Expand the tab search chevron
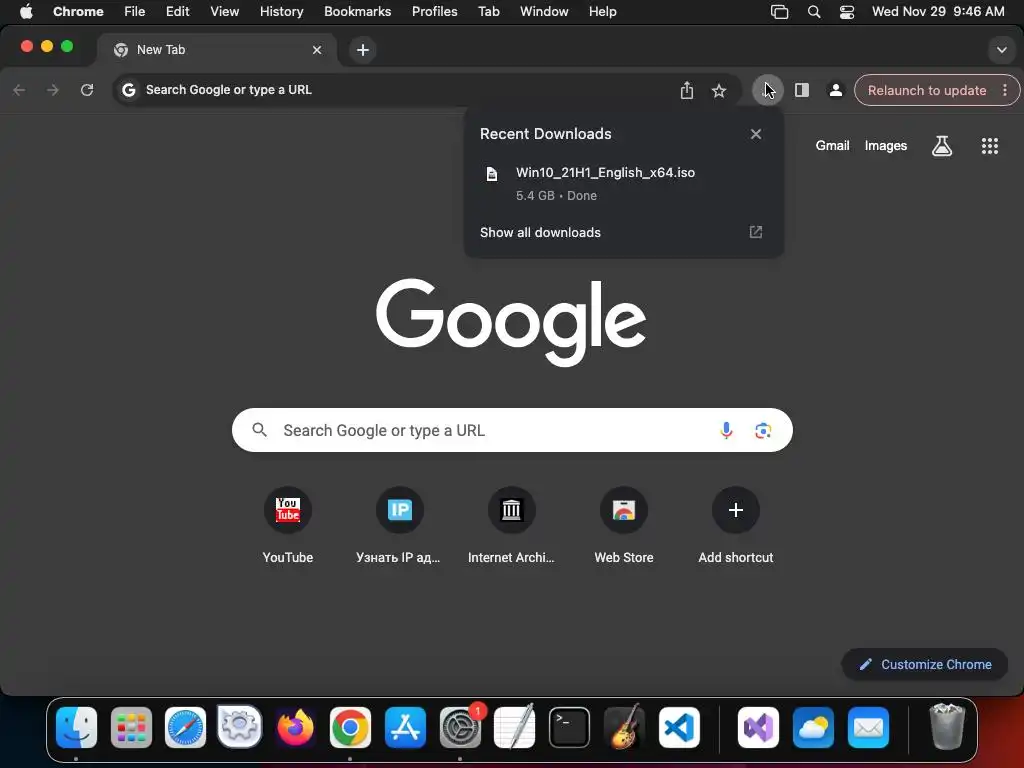 1001,50
